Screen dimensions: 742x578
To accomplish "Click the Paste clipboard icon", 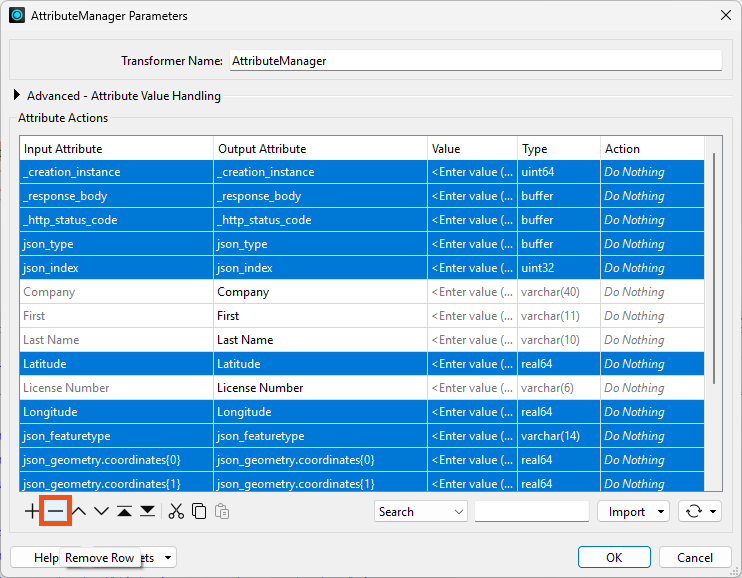I will tap(222, 511).
